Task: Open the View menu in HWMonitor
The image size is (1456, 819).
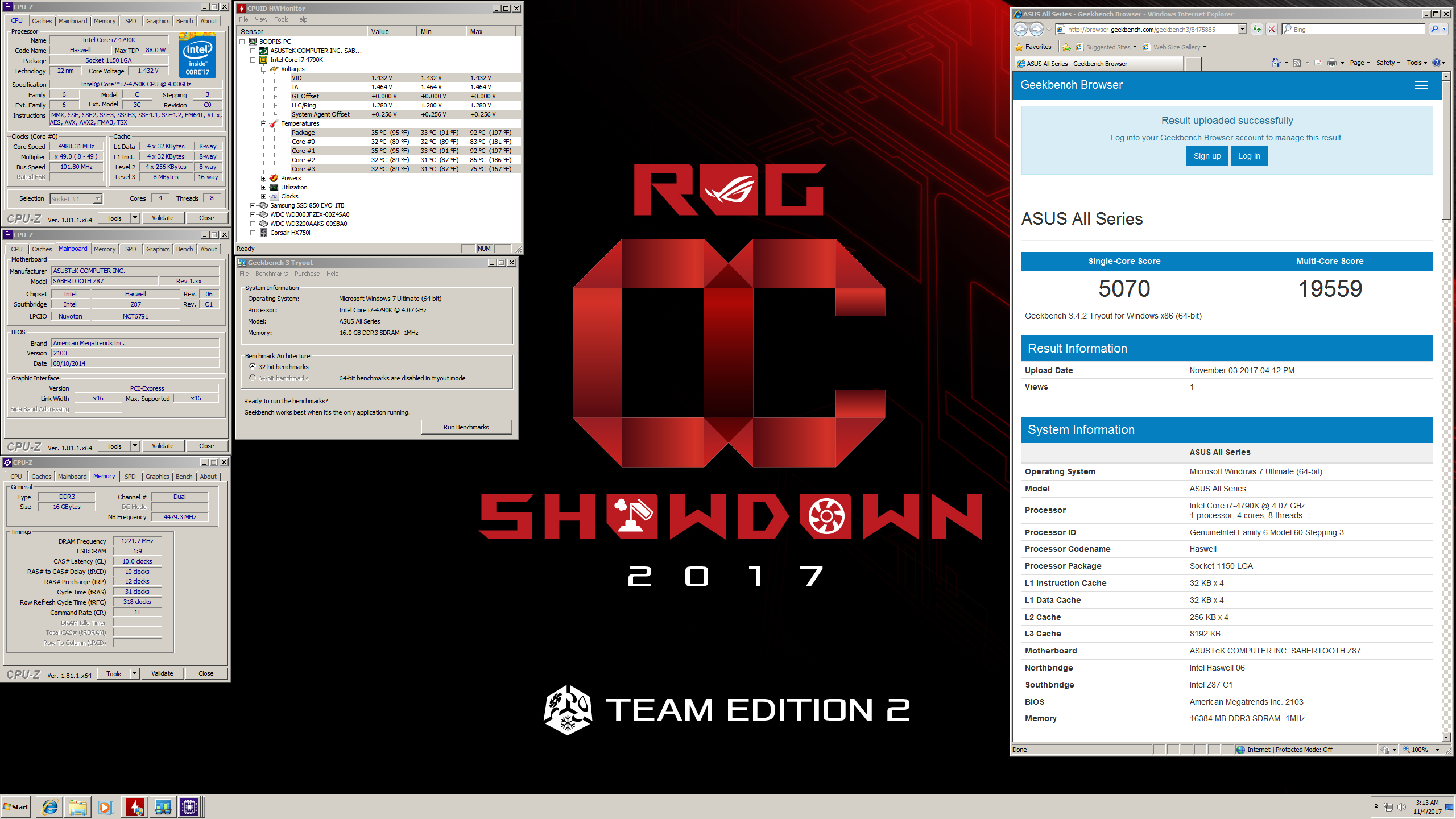Action: (261, 19)
